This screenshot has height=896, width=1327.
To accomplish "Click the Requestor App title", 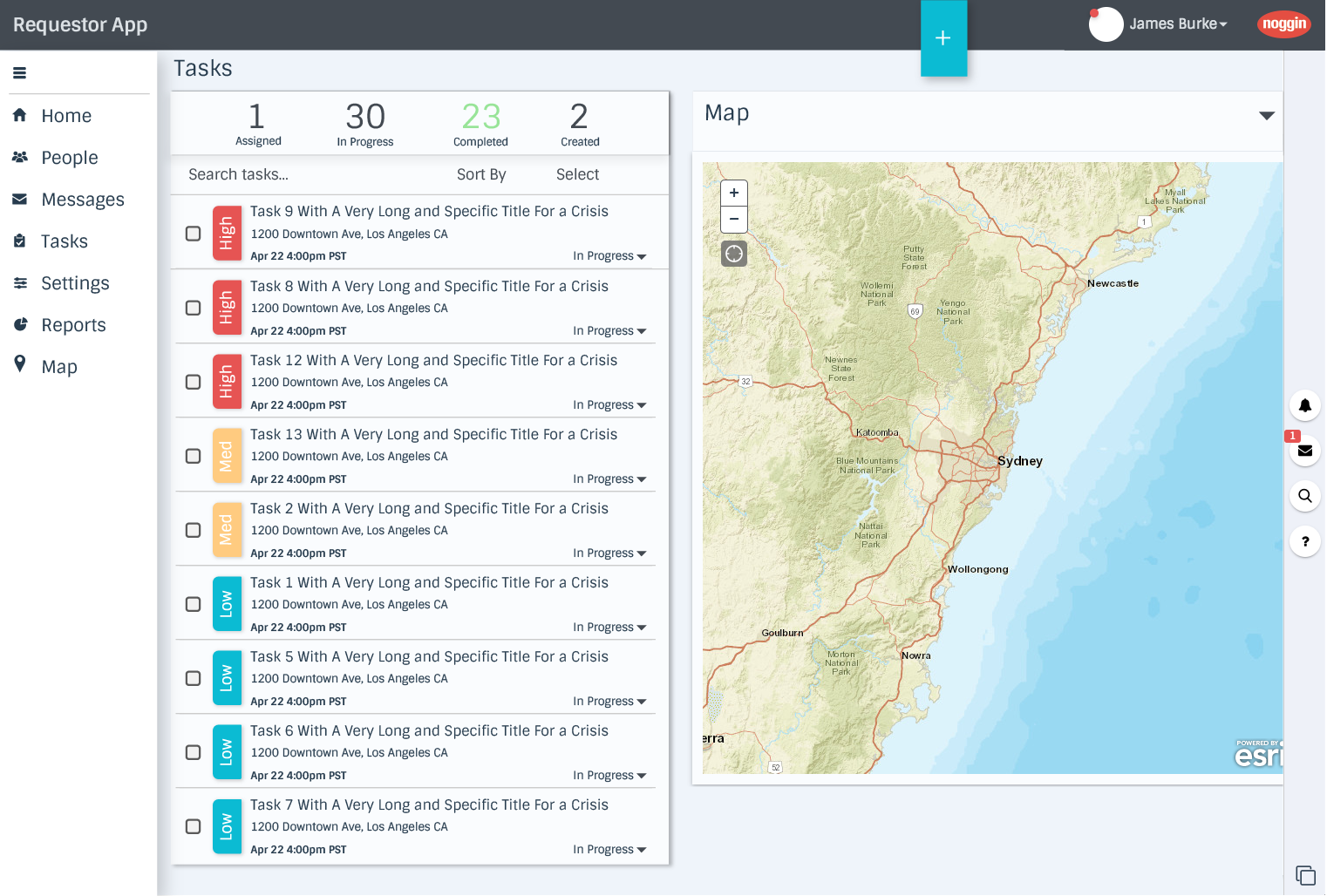I will tap(80, 24).
